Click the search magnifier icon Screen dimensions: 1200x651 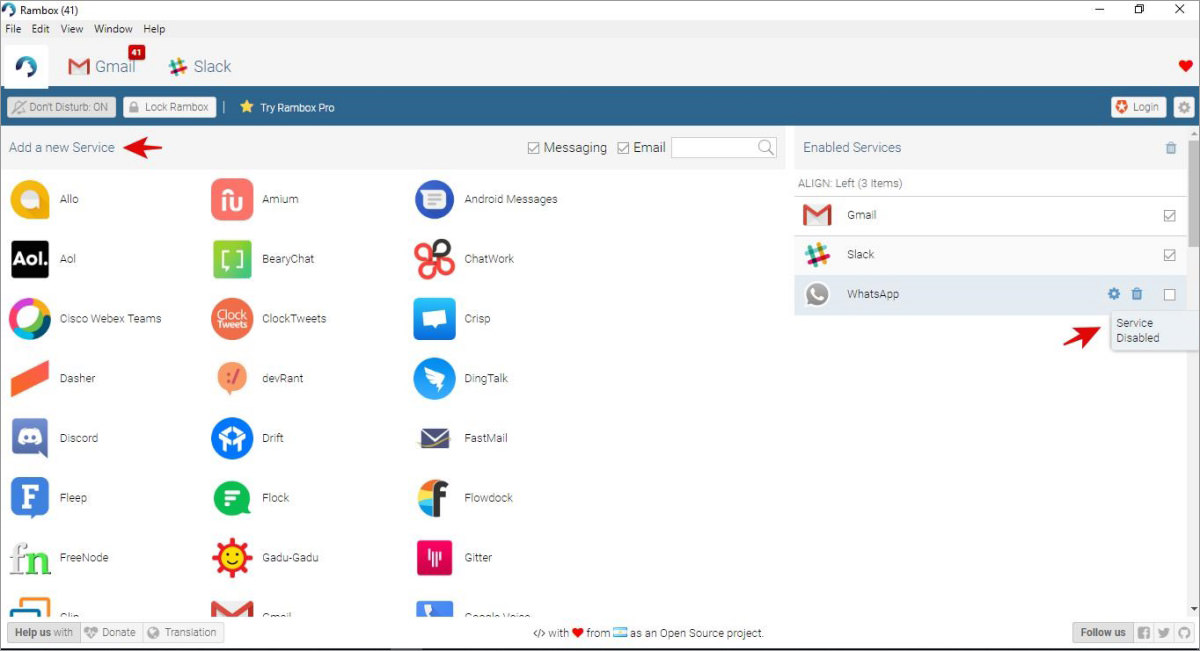point(766,148)
